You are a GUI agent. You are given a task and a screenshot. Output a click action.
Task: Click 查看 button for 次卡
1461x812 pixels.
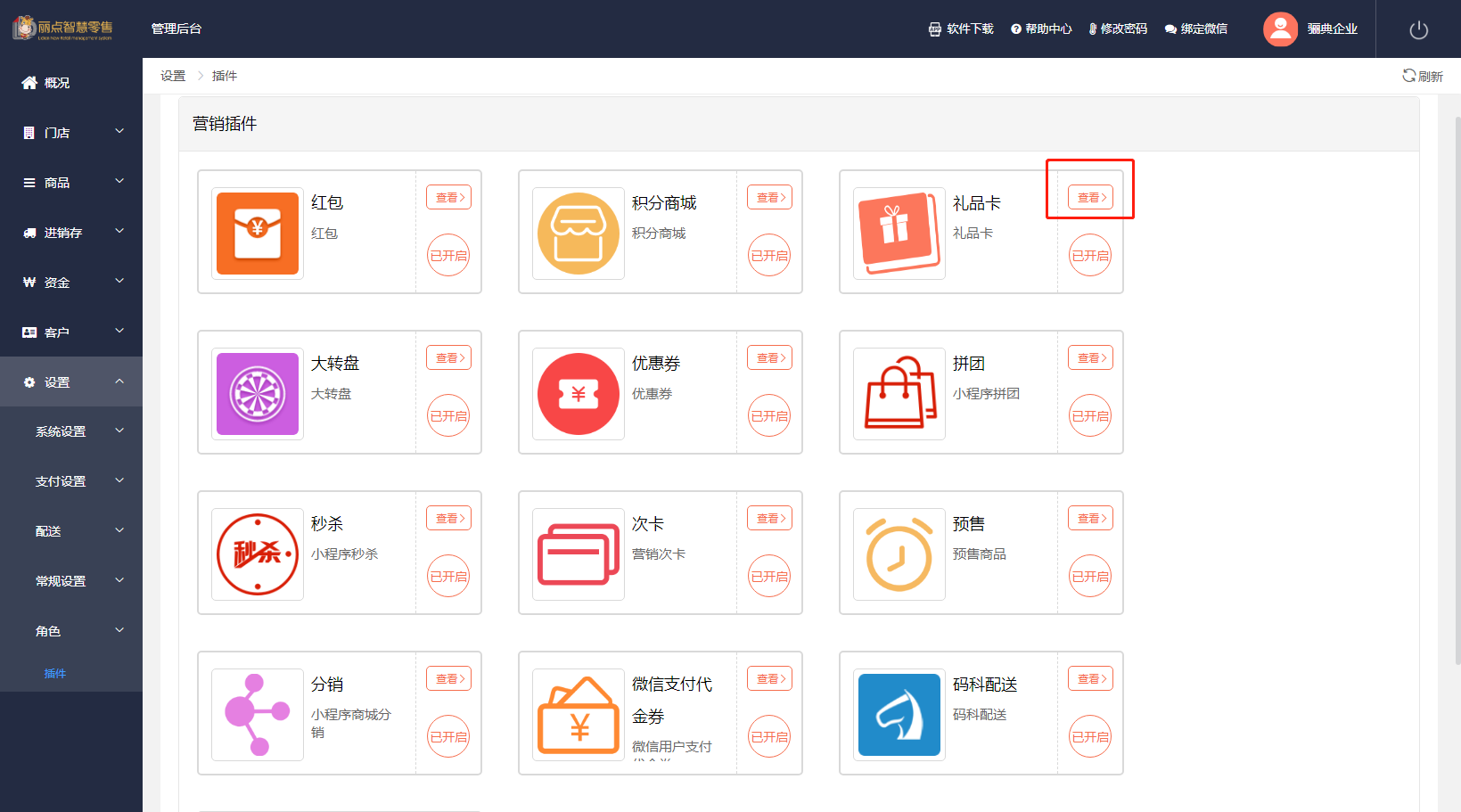tap(769, 519)
